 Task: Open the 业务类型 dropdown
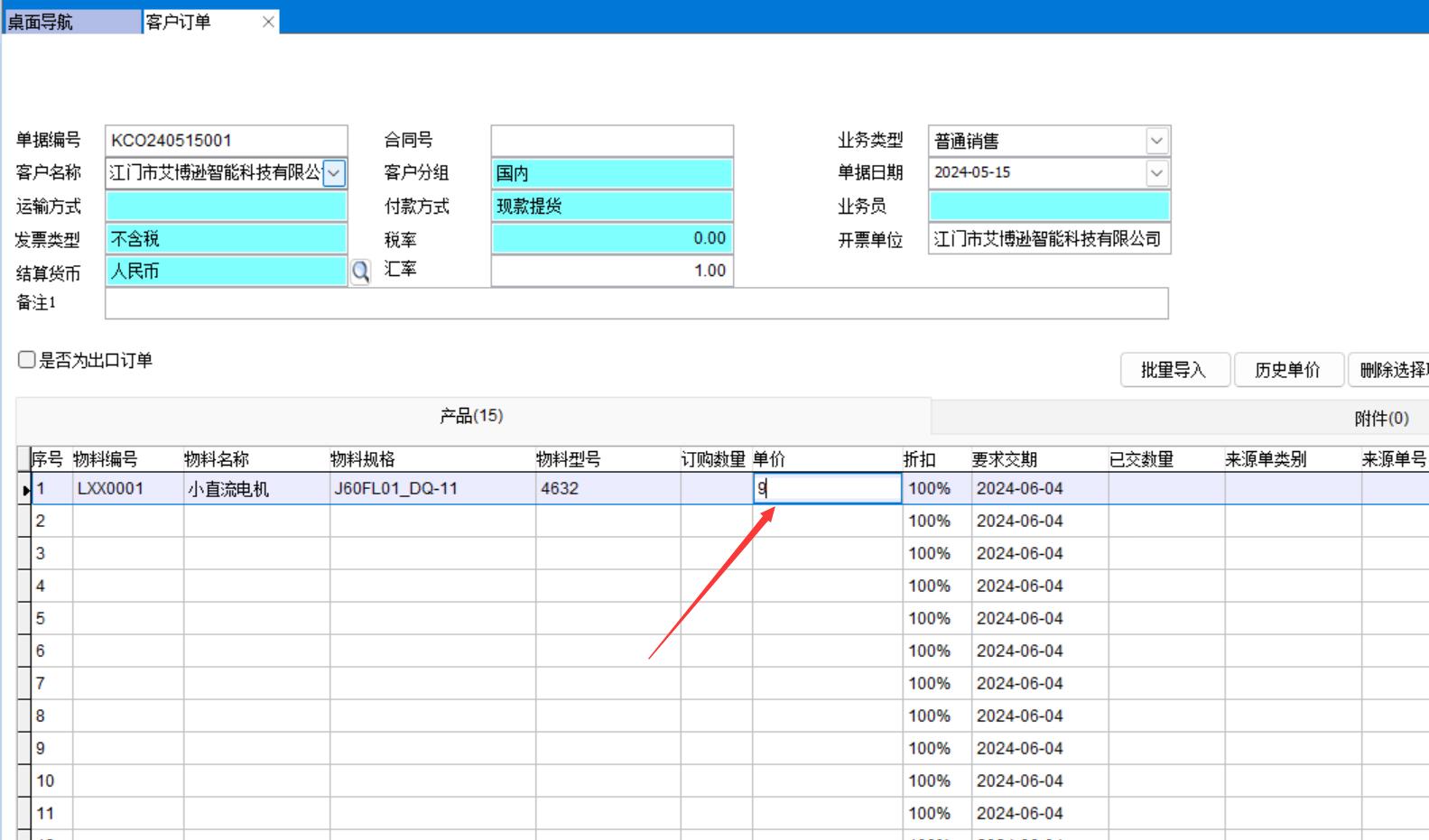click(x=1156, y=141)
